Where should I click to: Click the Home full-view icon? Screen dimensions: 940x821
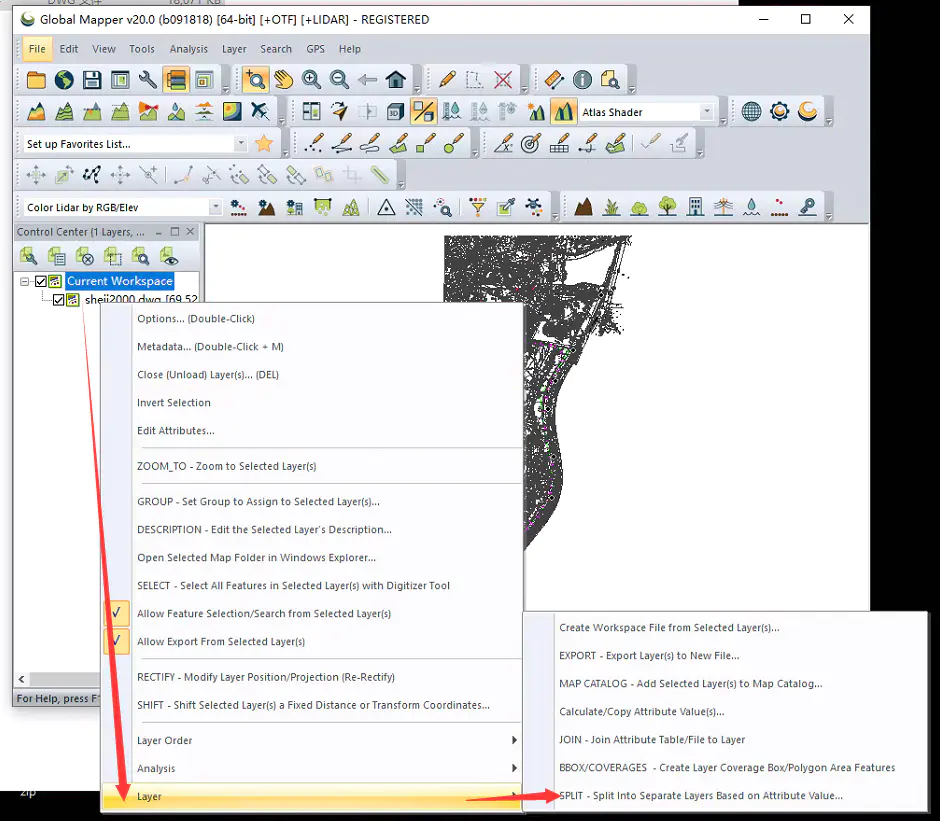coord(396,80)
